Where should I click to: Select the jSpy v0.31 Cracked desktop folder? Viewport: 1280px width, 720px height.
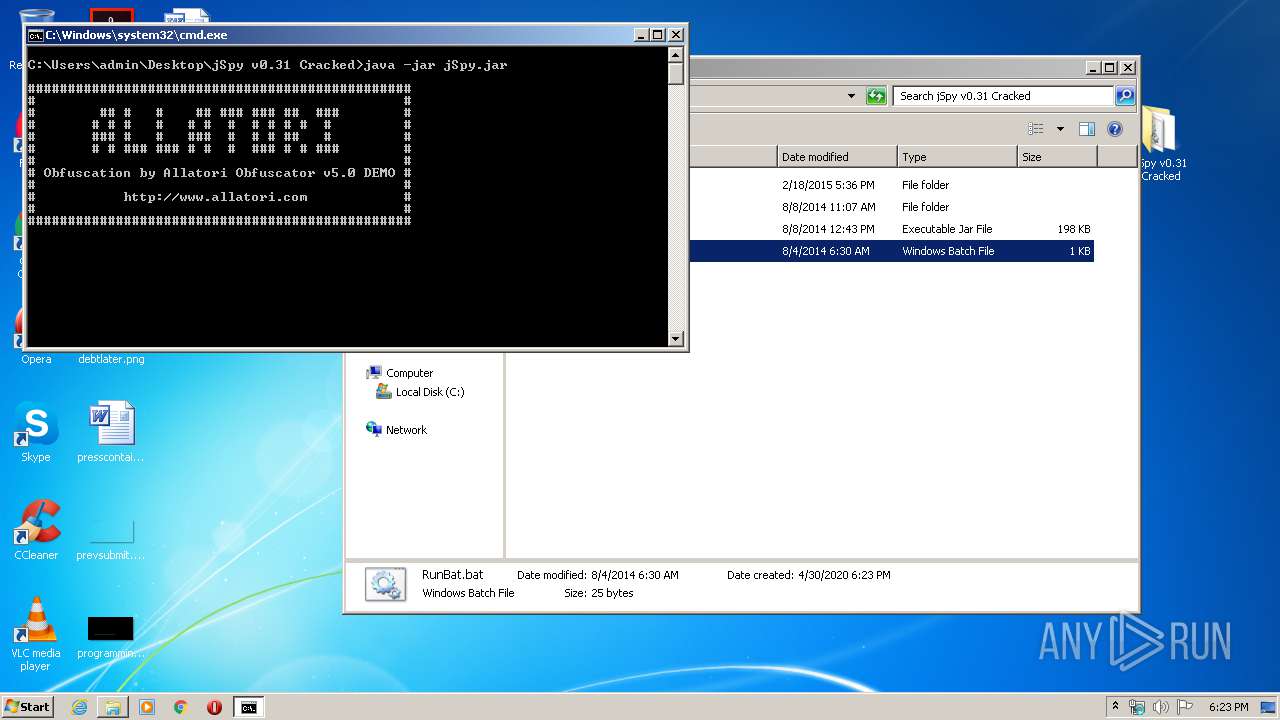pyautogui.click(x=1161, y=144)
